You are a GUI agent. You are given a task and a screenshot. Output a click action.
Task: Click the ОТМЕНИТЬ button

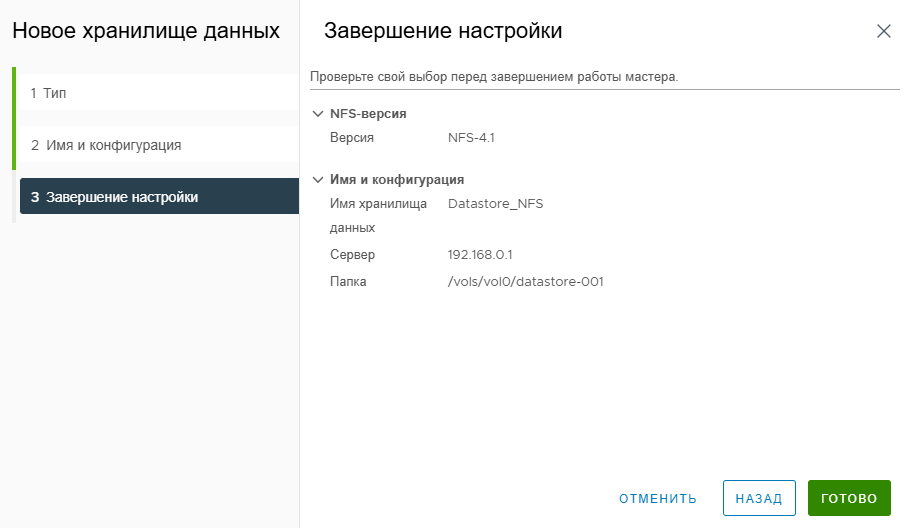[658, 499]
